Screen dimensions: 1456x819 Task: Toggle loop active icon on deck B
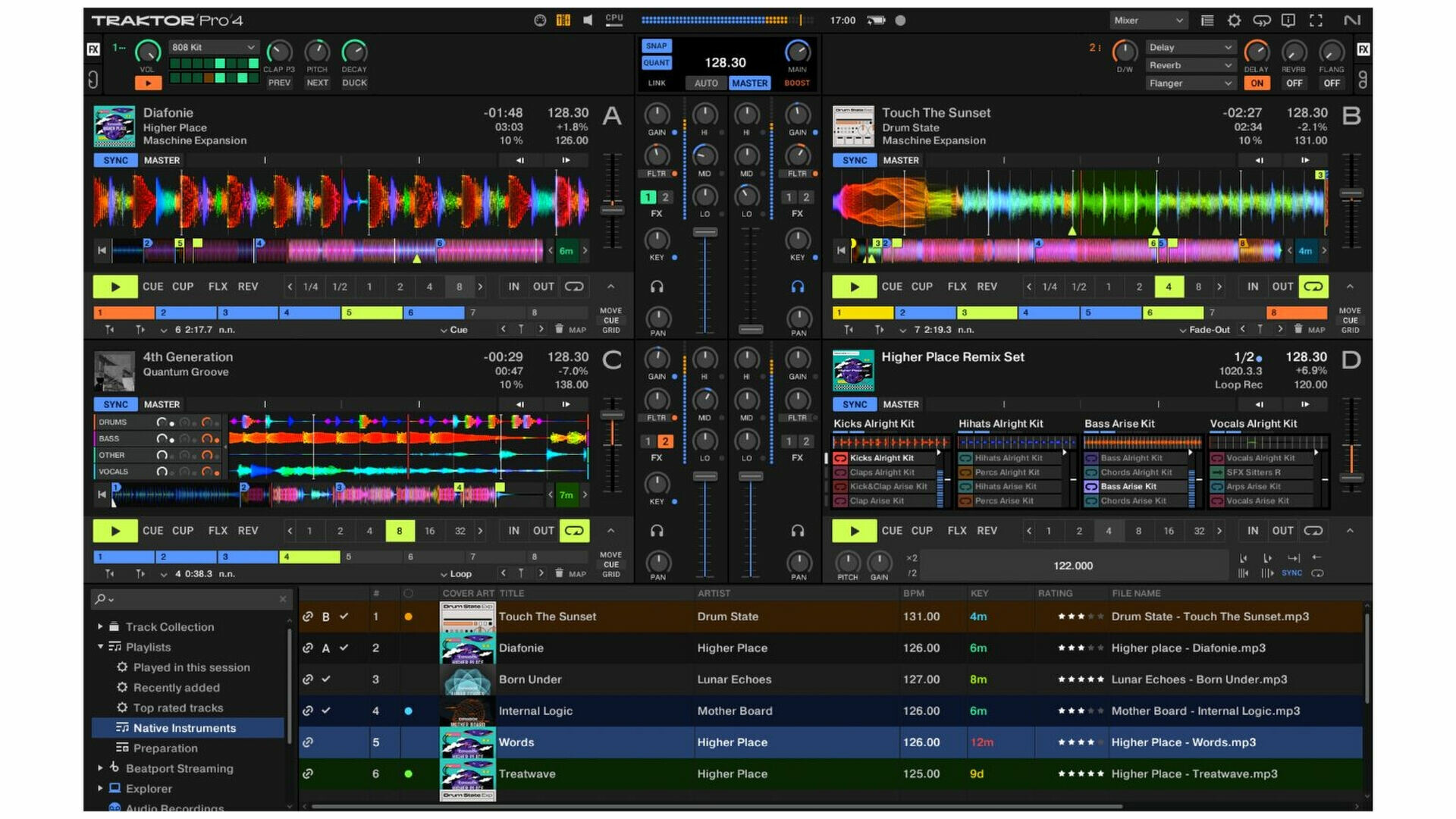(1313, 287)
